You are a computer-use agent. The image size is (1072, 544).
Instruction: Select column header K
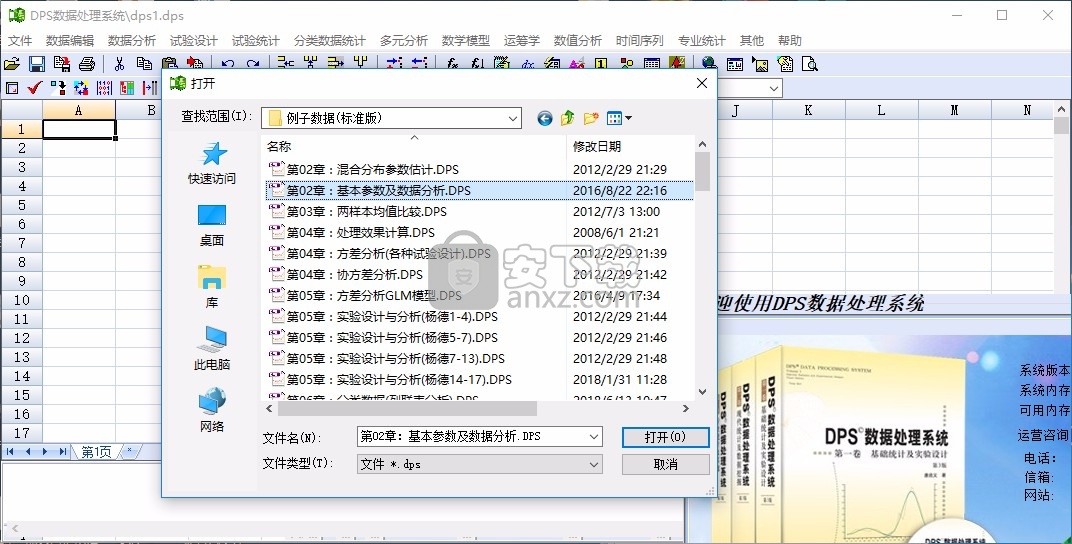tap(808, 110)
